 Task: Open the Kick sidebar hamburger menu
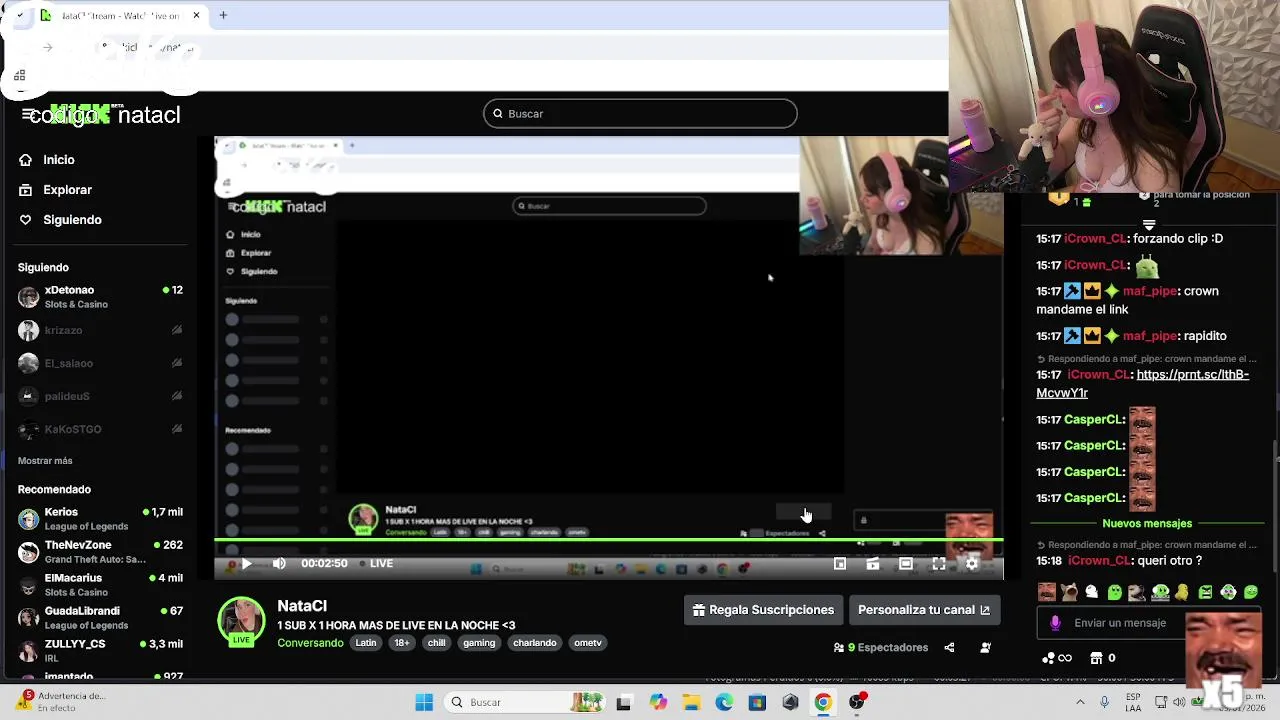[27, 115]
